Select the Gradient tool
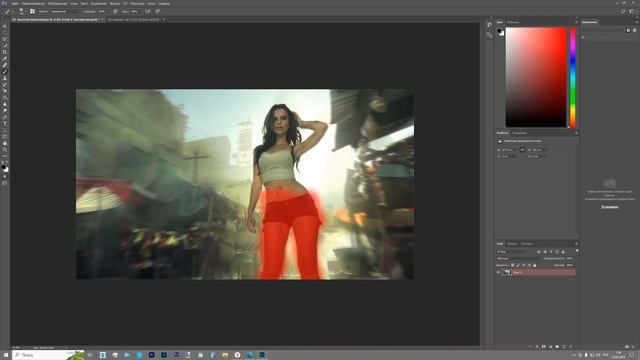640x360 pixels. point(5,98)
